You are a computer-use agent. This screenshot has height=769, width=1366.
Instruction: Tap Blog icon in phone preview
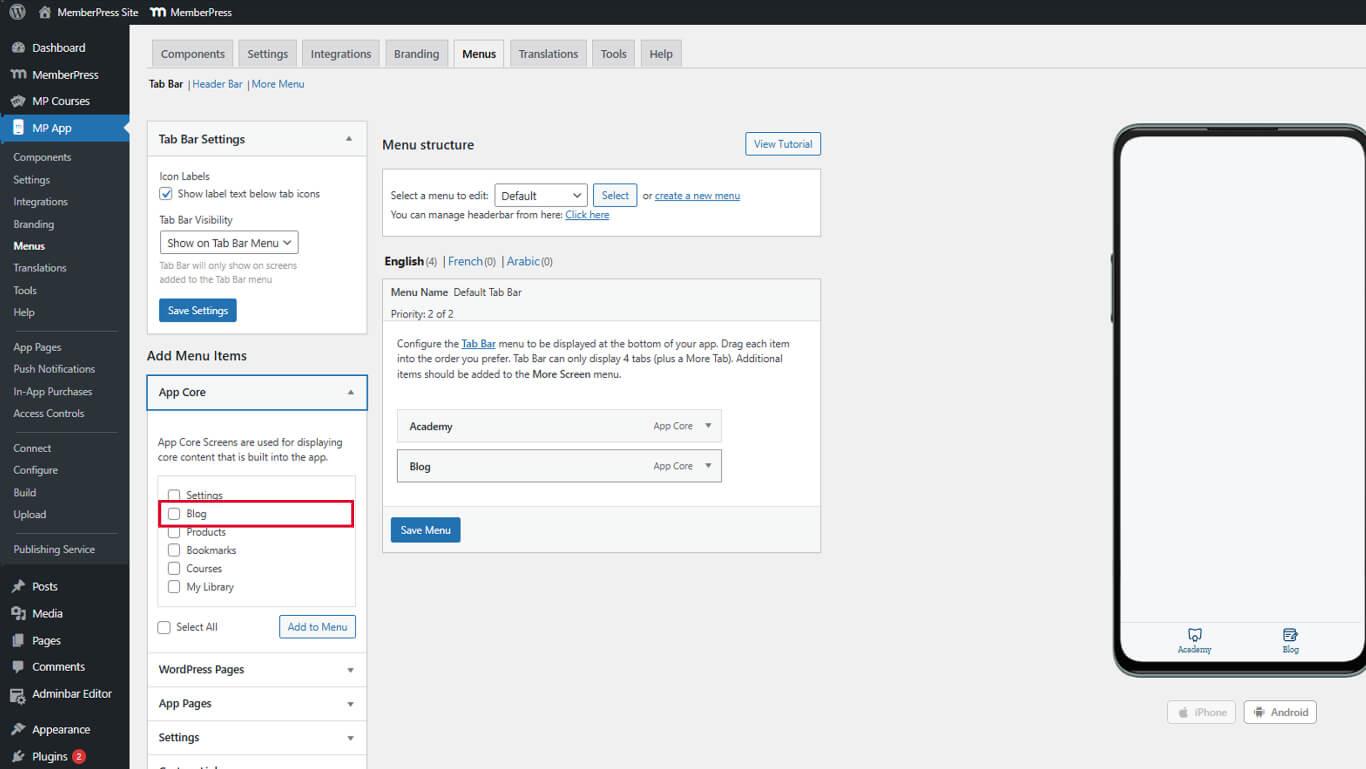tap(1290, 636)
